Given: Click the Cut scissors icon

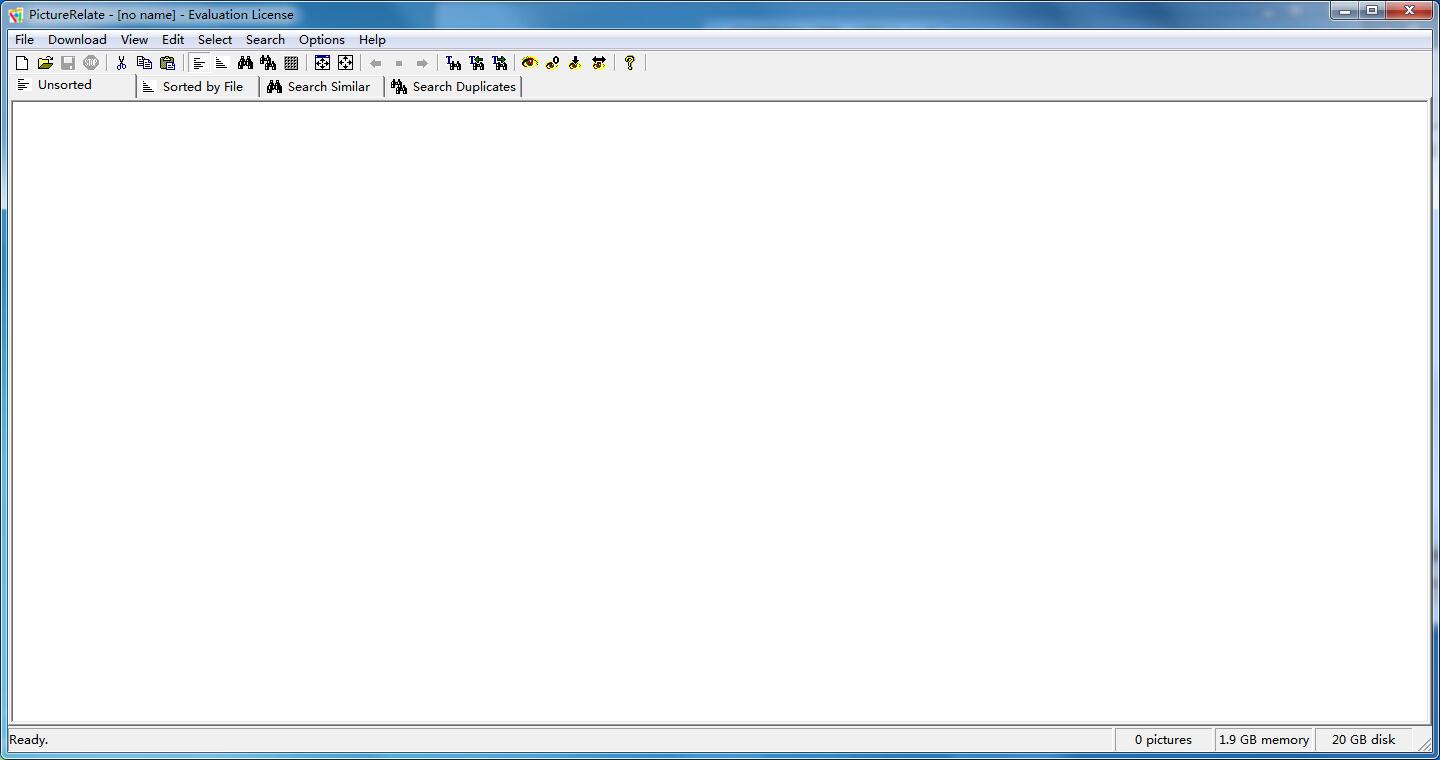Looking at the screenshot, I should [121, 63].
